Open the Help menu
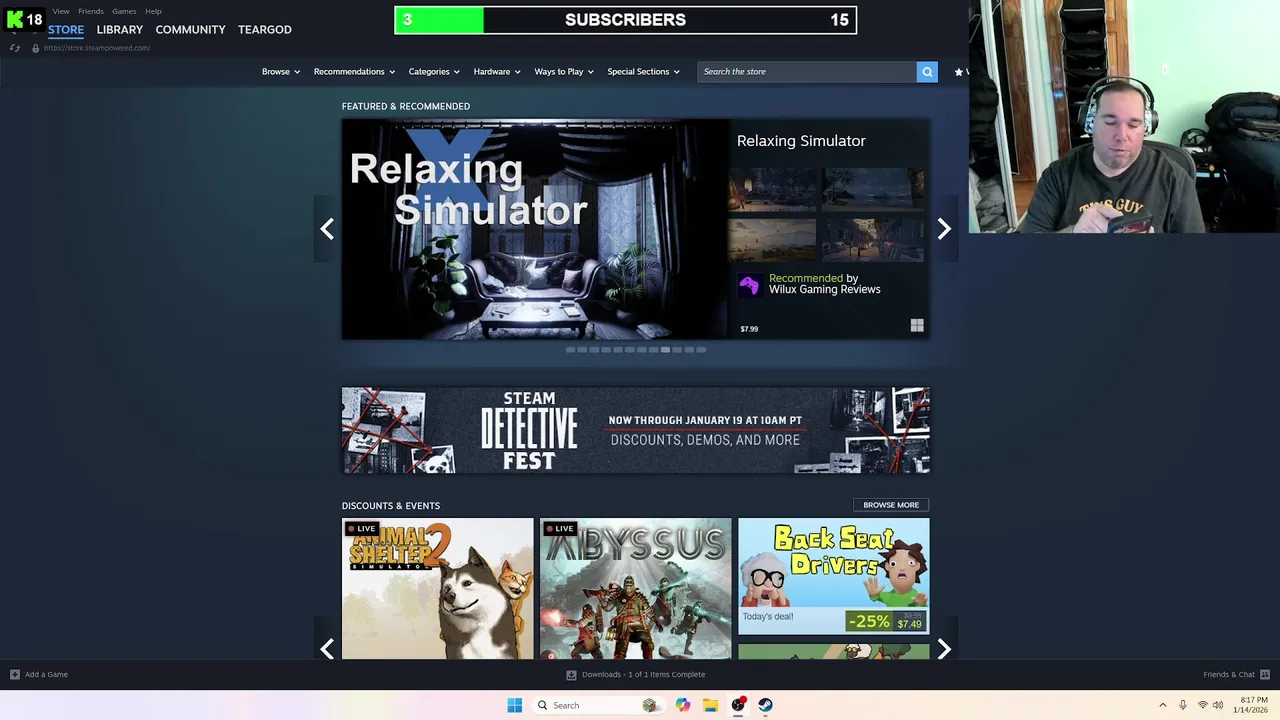The height and width of the screenshot is (720, 1280). pyautogui.click(x=153, y=11)
